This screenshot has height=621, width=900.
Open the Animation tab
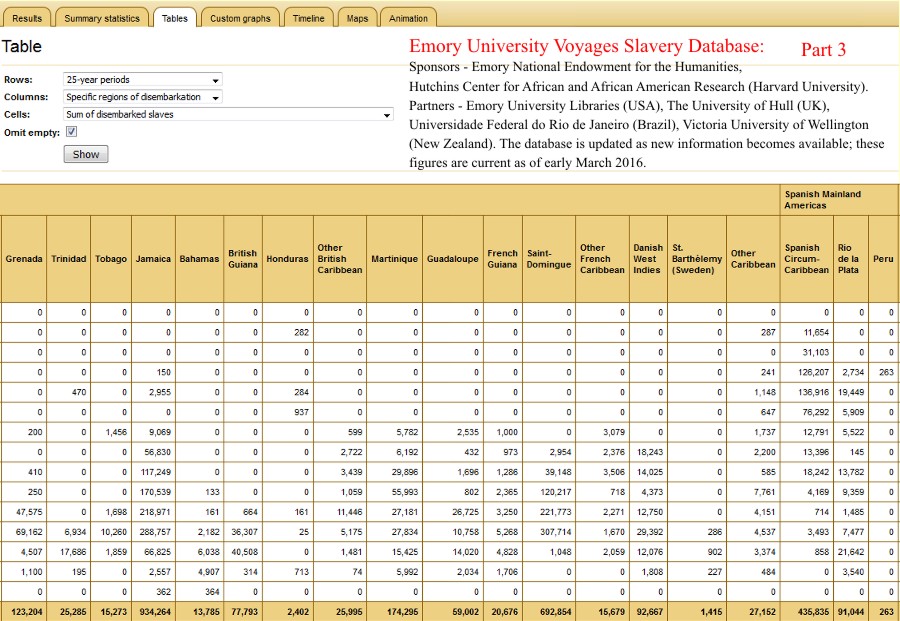coord(408,18)
